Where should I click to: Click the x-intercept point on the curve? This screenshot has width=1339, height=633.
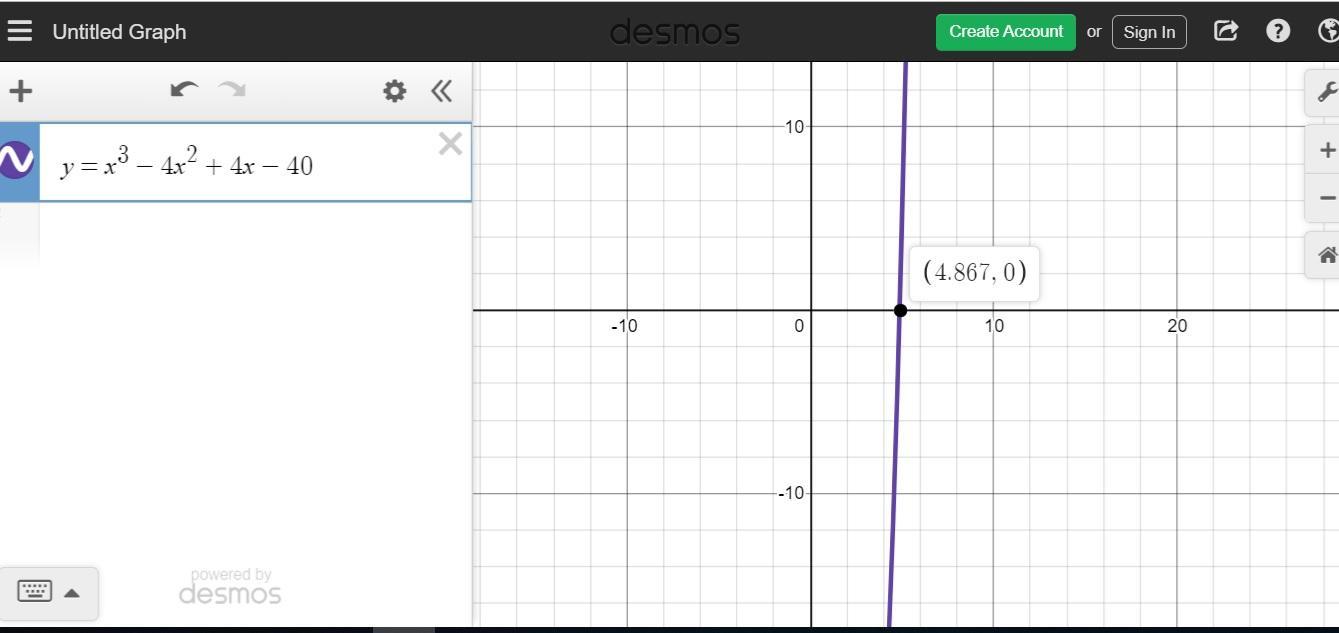900,310
